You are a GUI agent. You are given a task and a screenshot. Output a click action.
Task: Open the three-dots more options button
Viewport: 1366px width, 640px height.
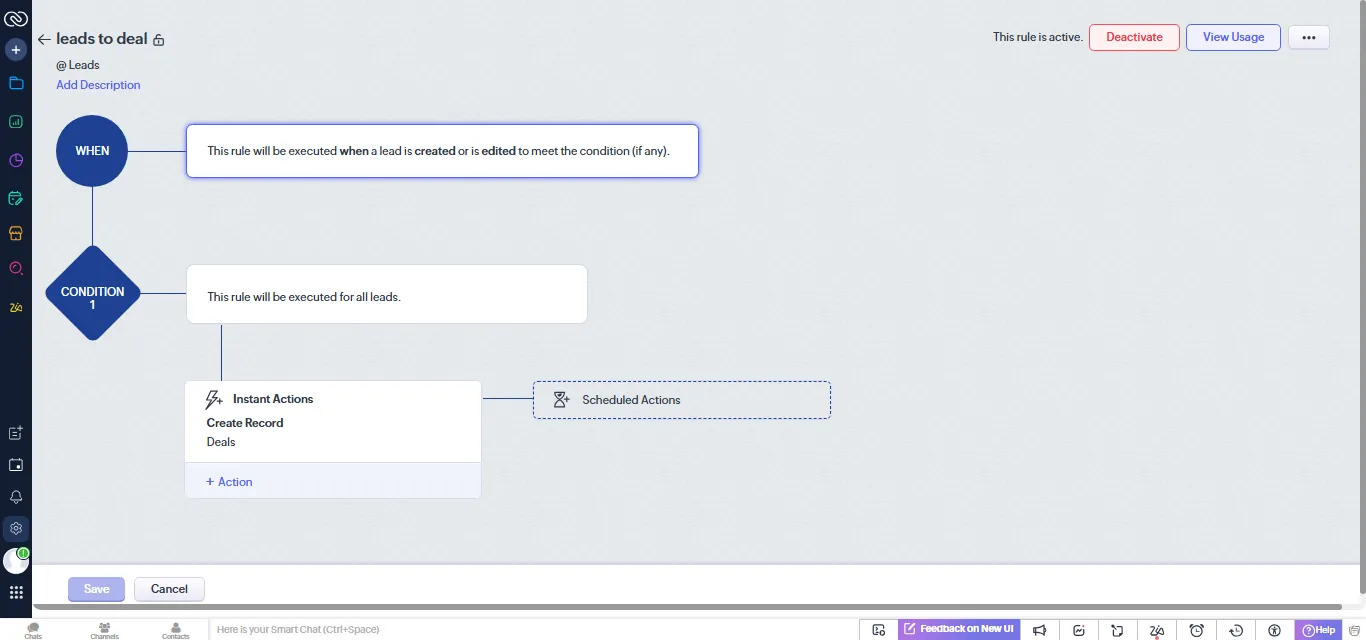(1309, 37)
